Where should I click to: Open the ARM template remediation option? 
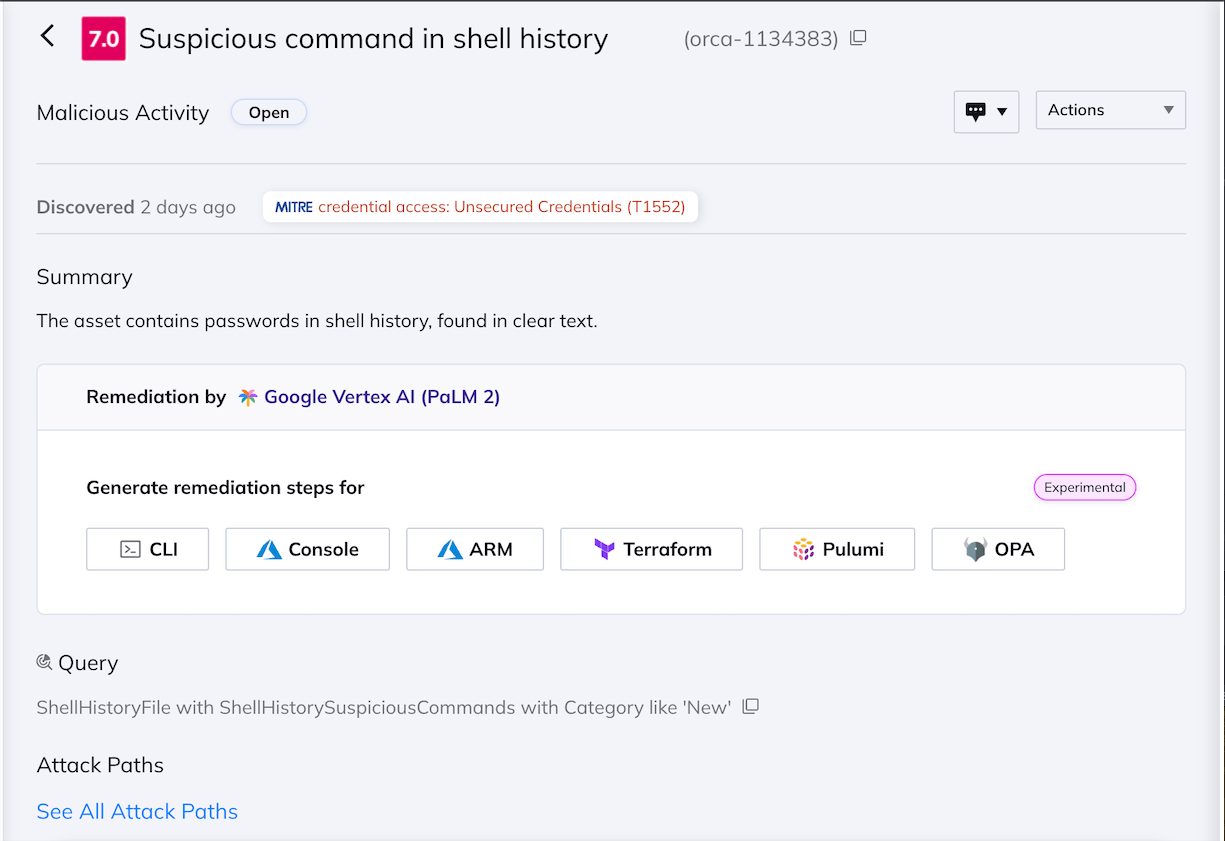[x=474, y=548]
